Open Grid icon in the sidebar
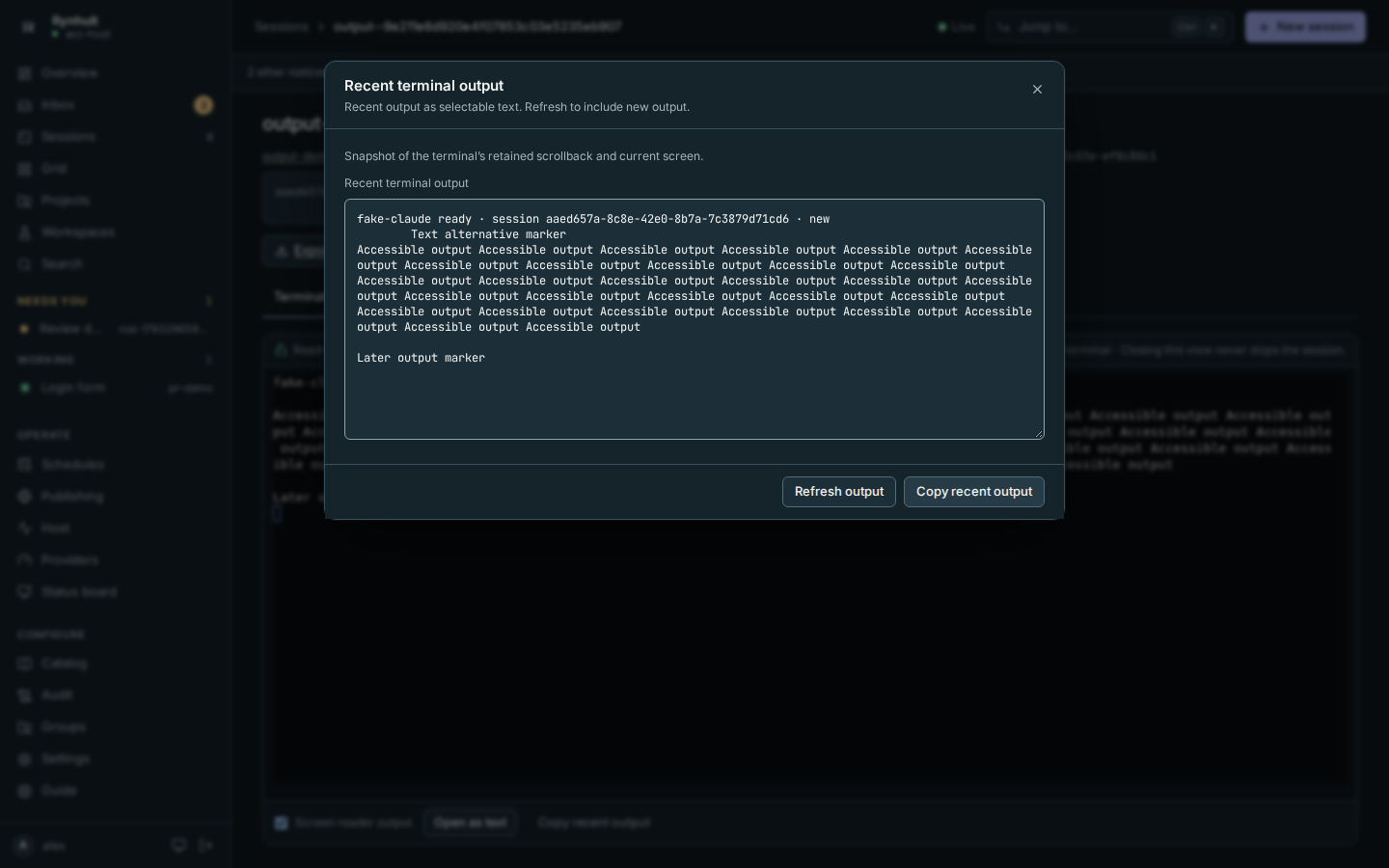The image size is (1389, 868). point(26,169)
